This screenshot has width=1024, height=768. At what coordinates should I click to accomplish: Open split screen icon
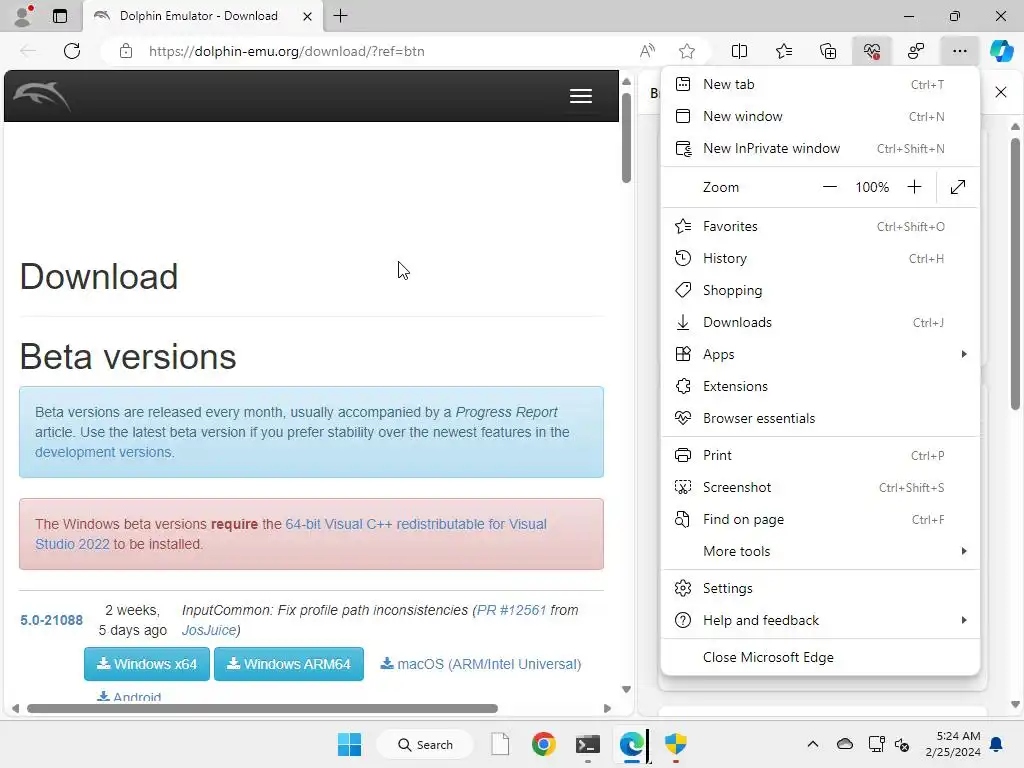[x=739, y=51]
